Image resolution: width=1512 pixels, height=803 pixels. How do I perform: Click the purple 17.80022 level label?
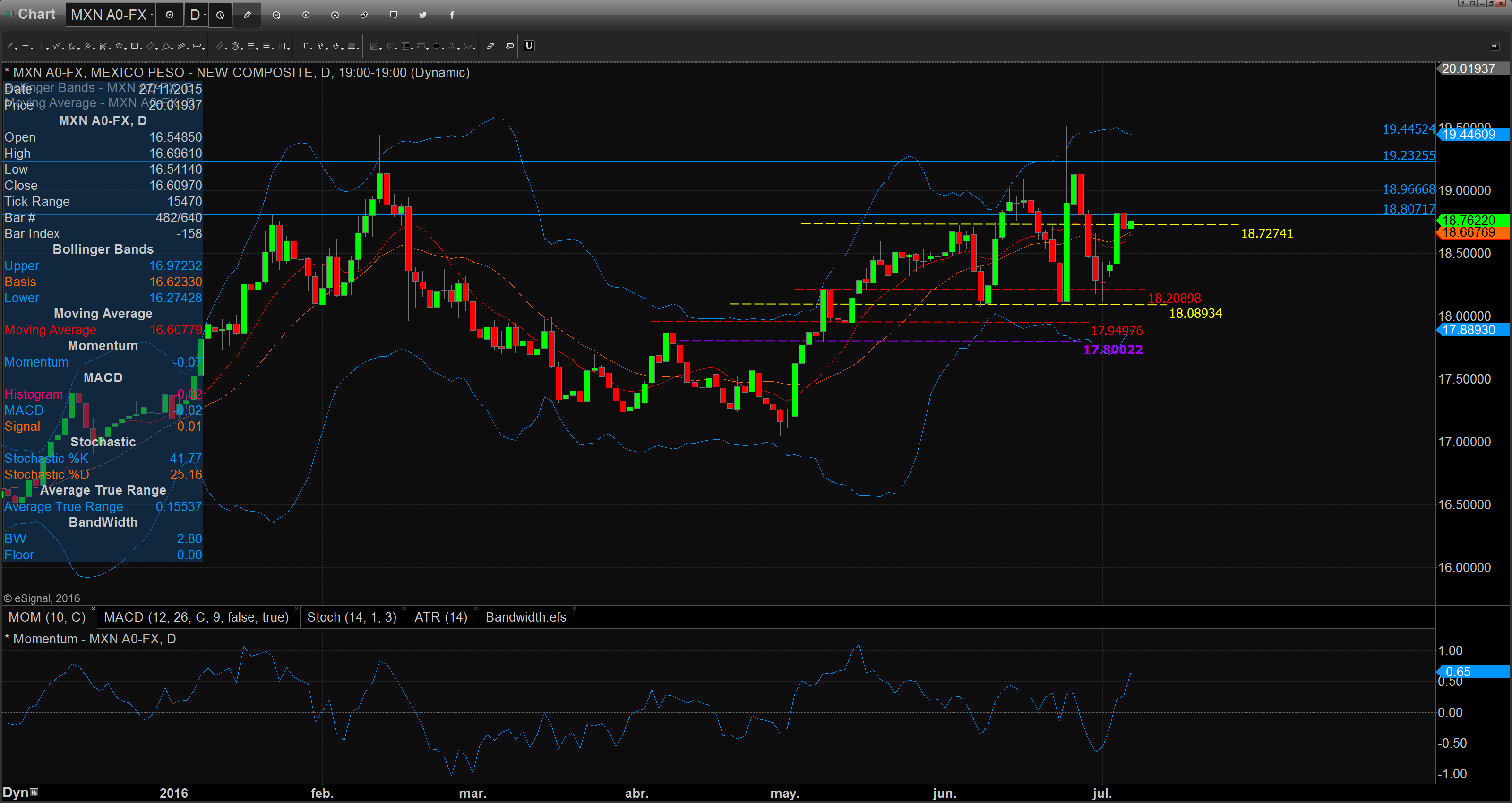1113,350
